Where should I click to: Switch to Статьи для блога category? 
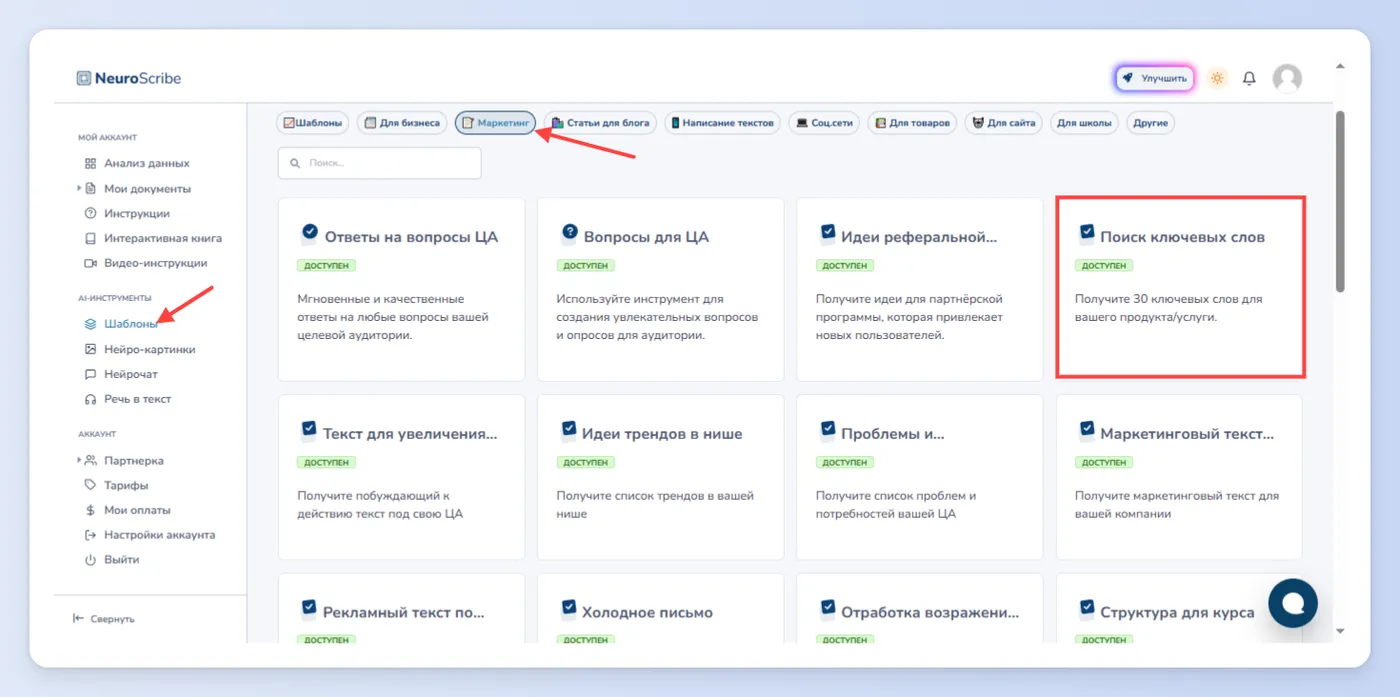pyautogui.click(x=600, y=123)
